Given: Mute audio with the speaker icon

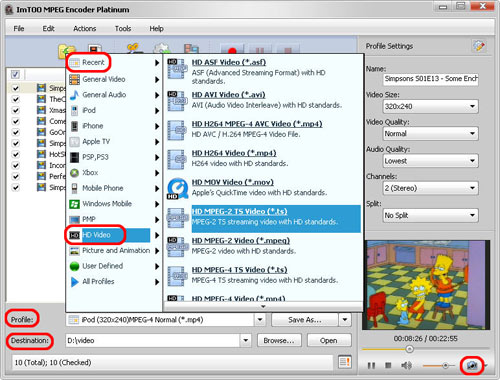Looking at the screenshot, I should pos(406,366).
